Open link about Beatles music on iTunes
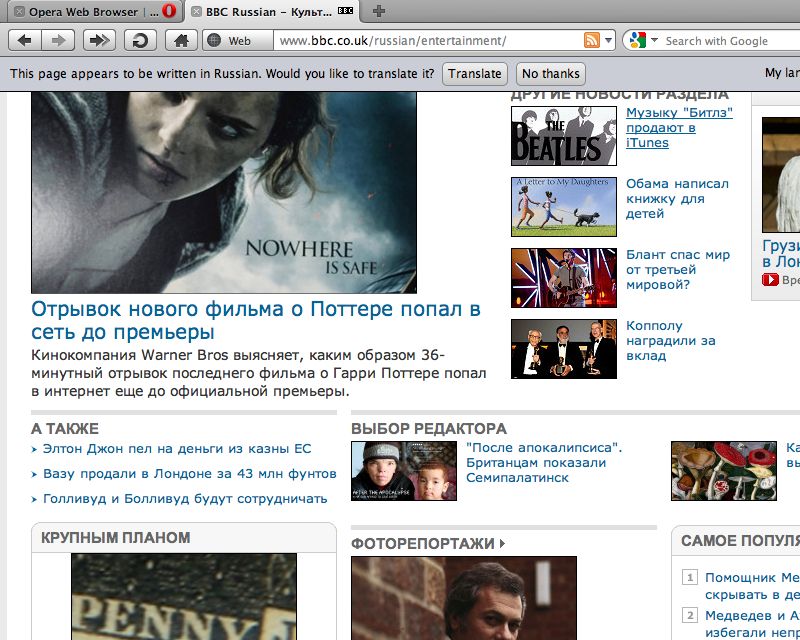Viewport: 800px width, 640px height. (x=678, y=128)
